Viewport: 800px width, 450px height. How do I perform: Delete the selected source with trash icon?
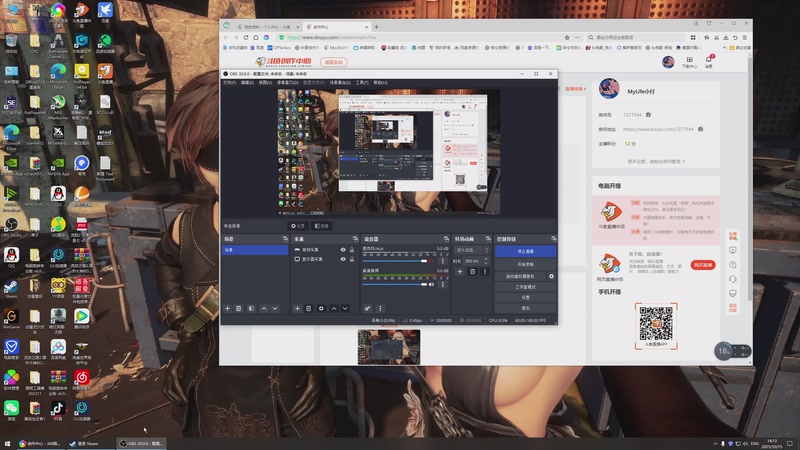coord(308,308)
